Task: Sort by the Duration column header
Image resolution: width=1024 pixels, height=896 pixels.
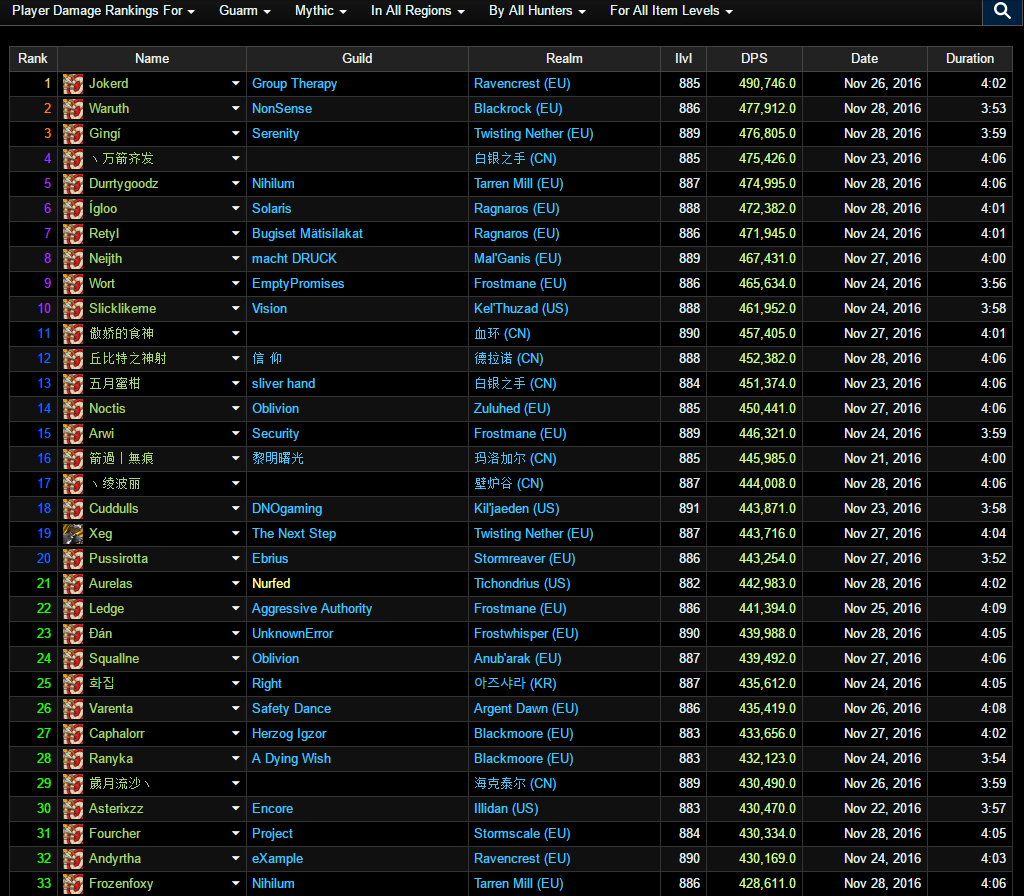Action: pyautogui.click(x=970, y=59)
